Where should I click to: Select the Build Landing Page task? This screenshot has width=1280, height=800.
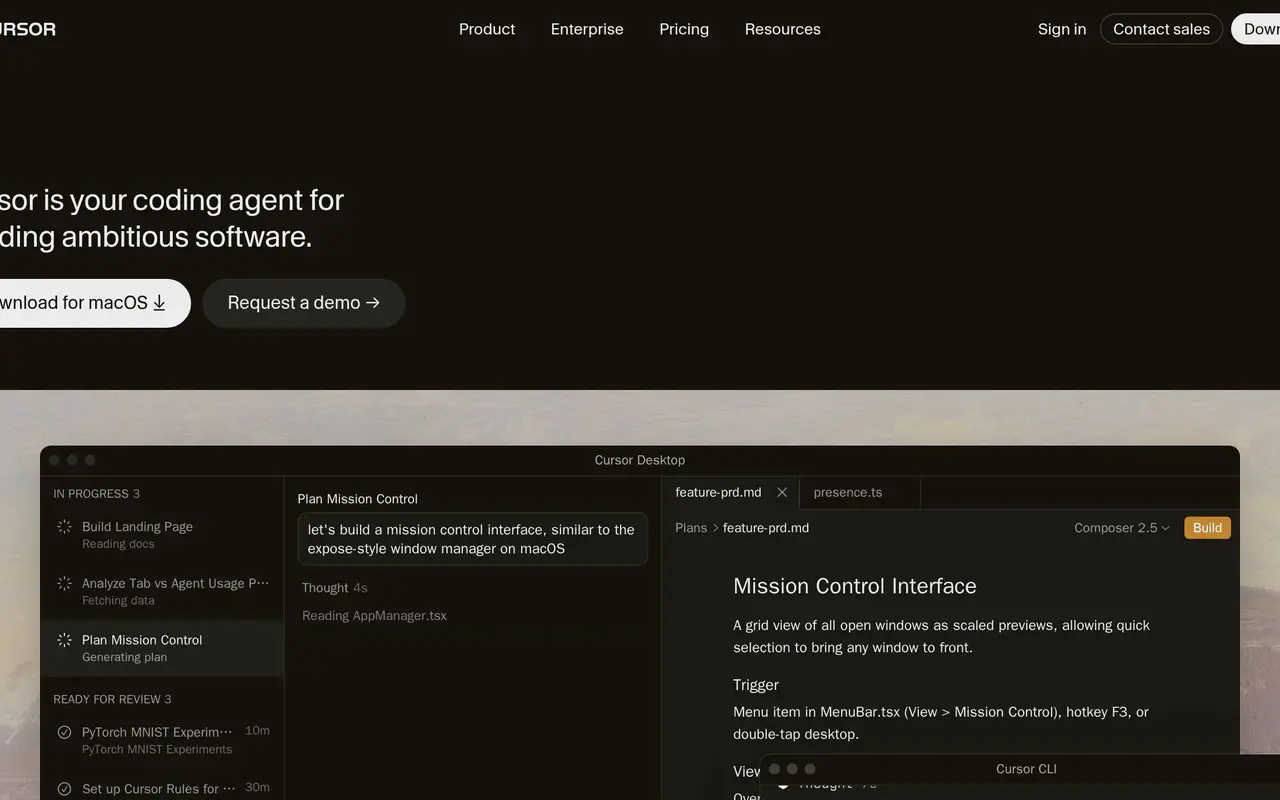[x=162, y=535]
